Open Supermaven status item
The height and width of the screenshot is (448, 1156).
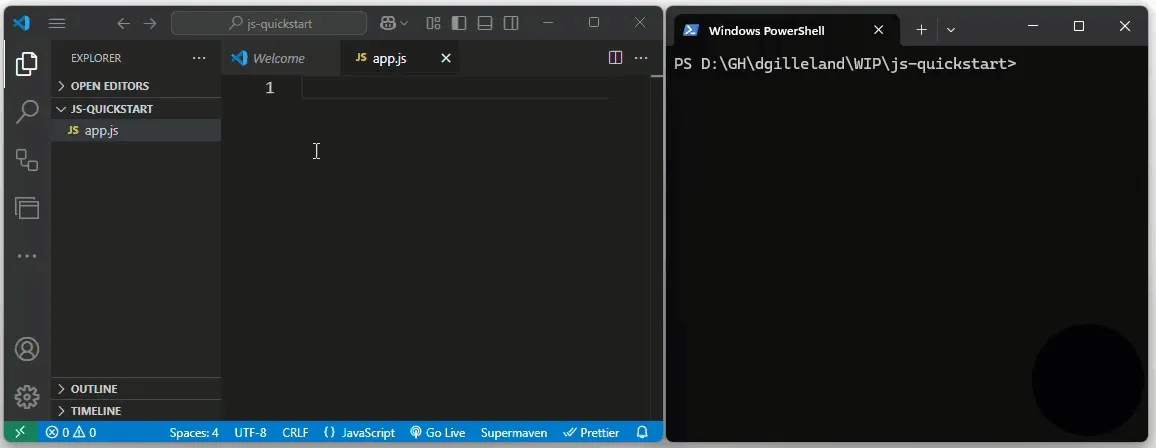pos(514,433)
